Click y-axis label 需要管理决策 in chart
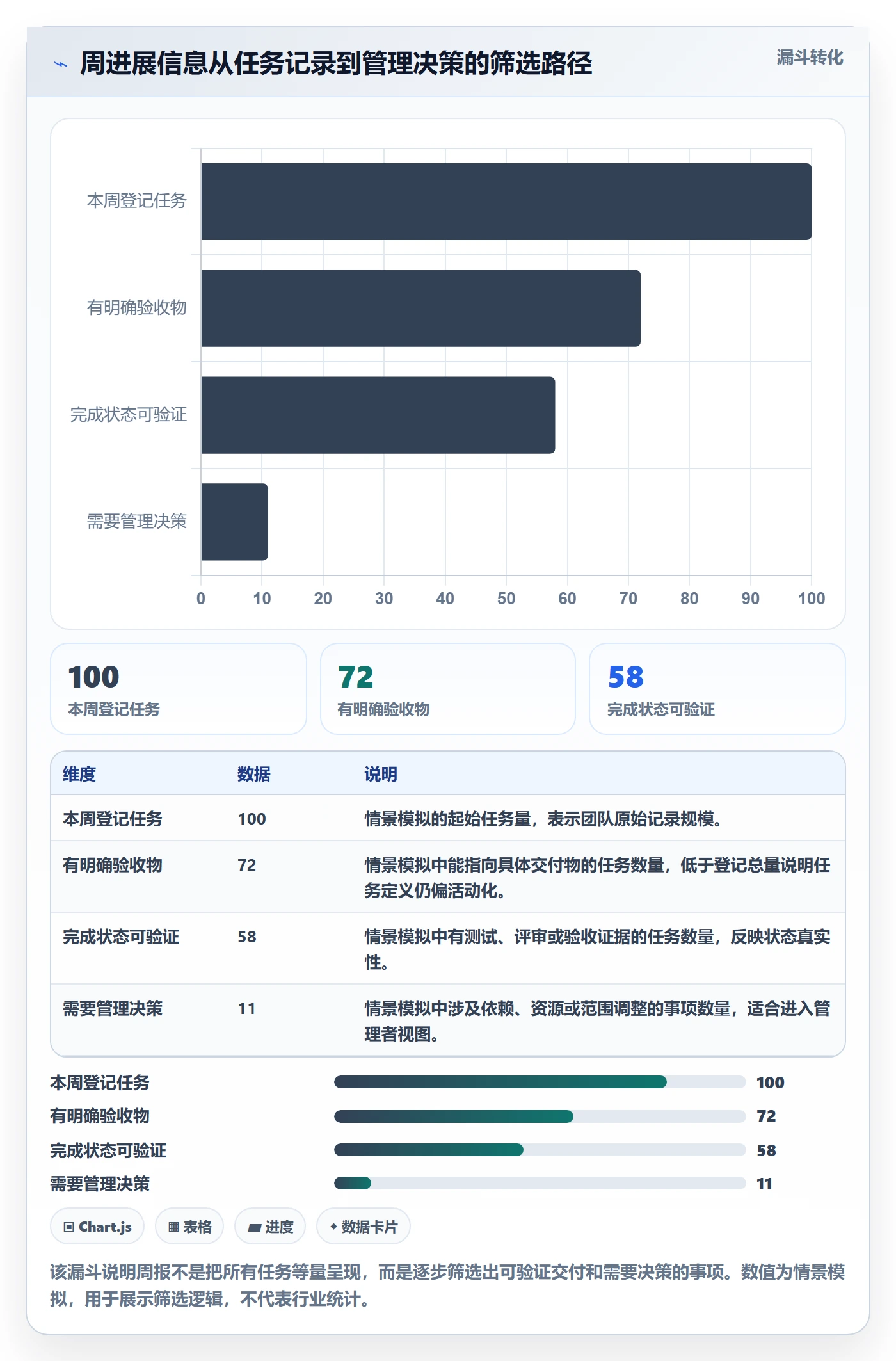Viewport: 896px width, 1361px height. [x=137, y=521]
